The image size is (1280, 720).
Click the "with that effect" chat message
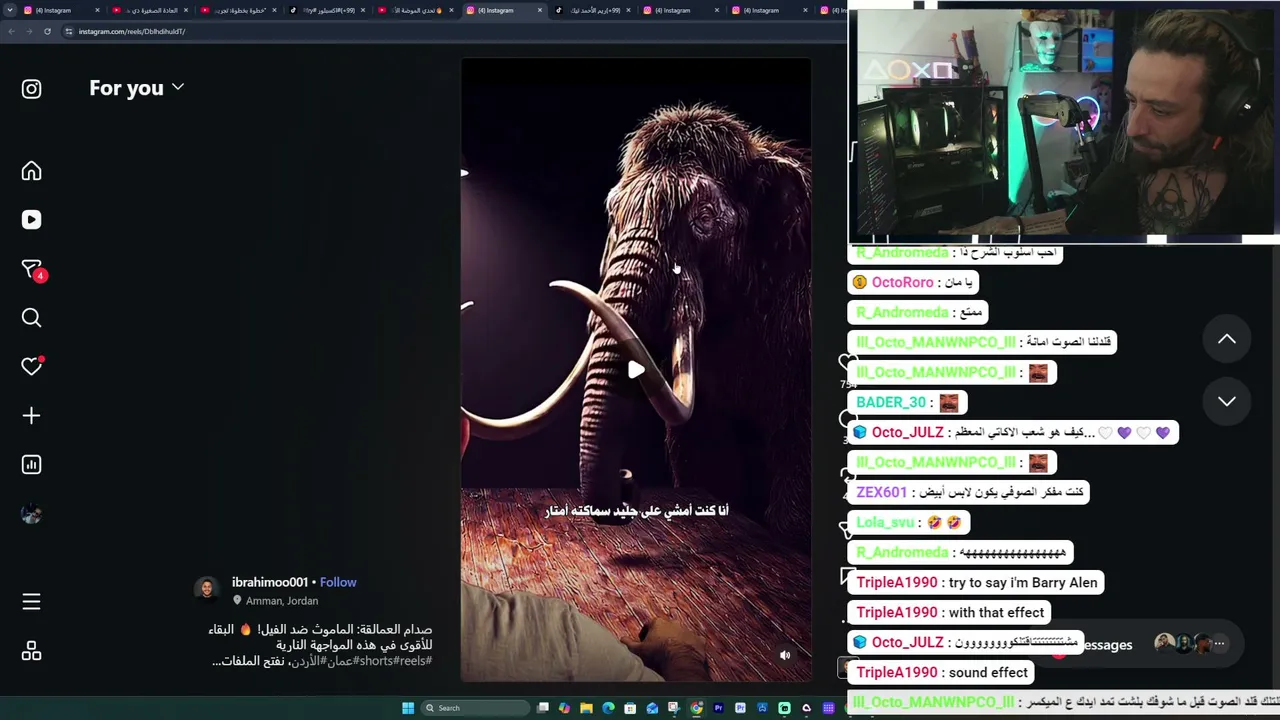(x=996, y=612)
